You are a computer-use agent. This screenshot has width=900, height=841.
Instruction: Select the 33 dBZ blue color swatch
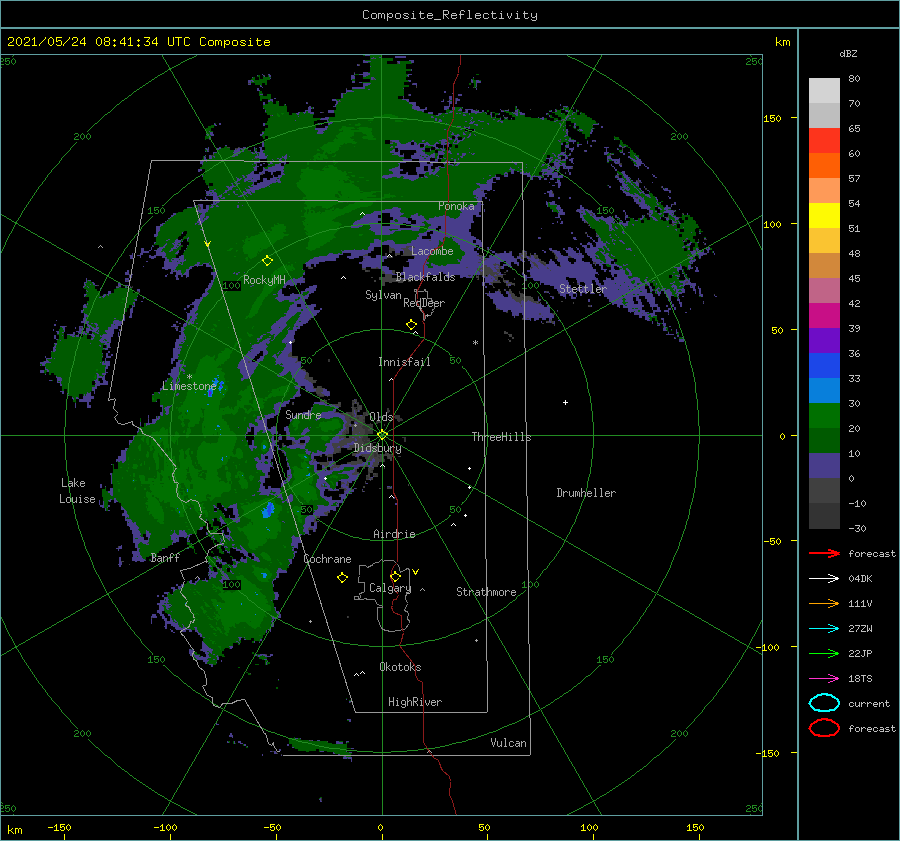coord(824,365)
